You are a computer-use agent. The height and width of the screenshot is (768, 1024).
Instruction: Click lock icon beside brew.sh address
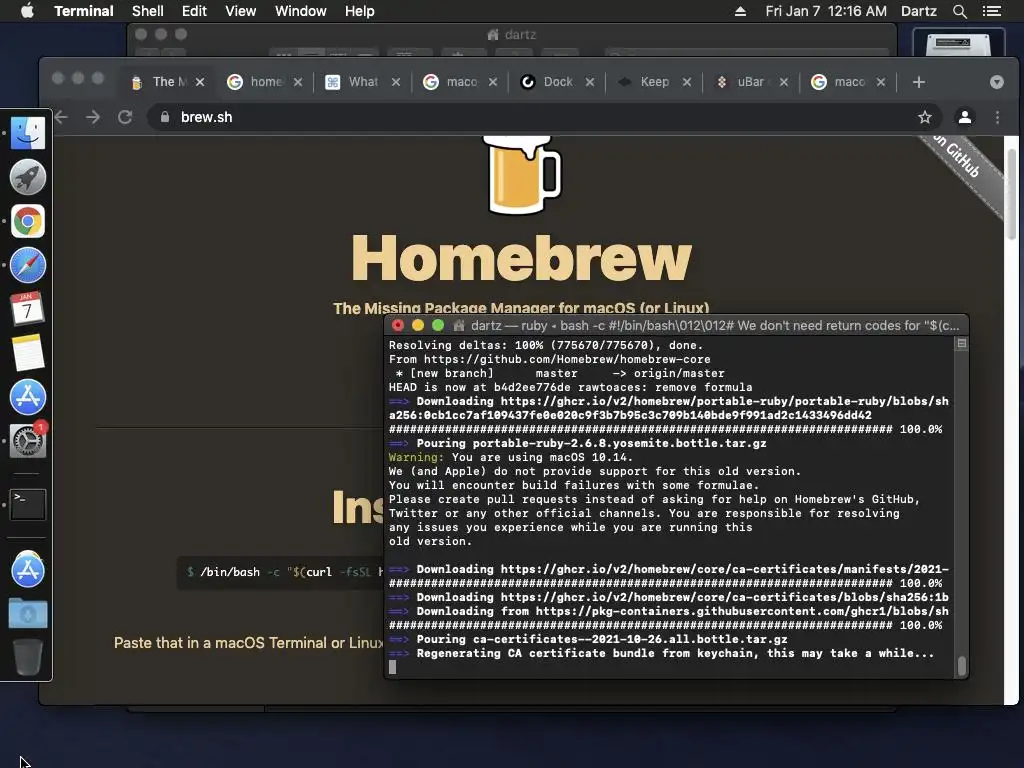click(x=165, y=117)
